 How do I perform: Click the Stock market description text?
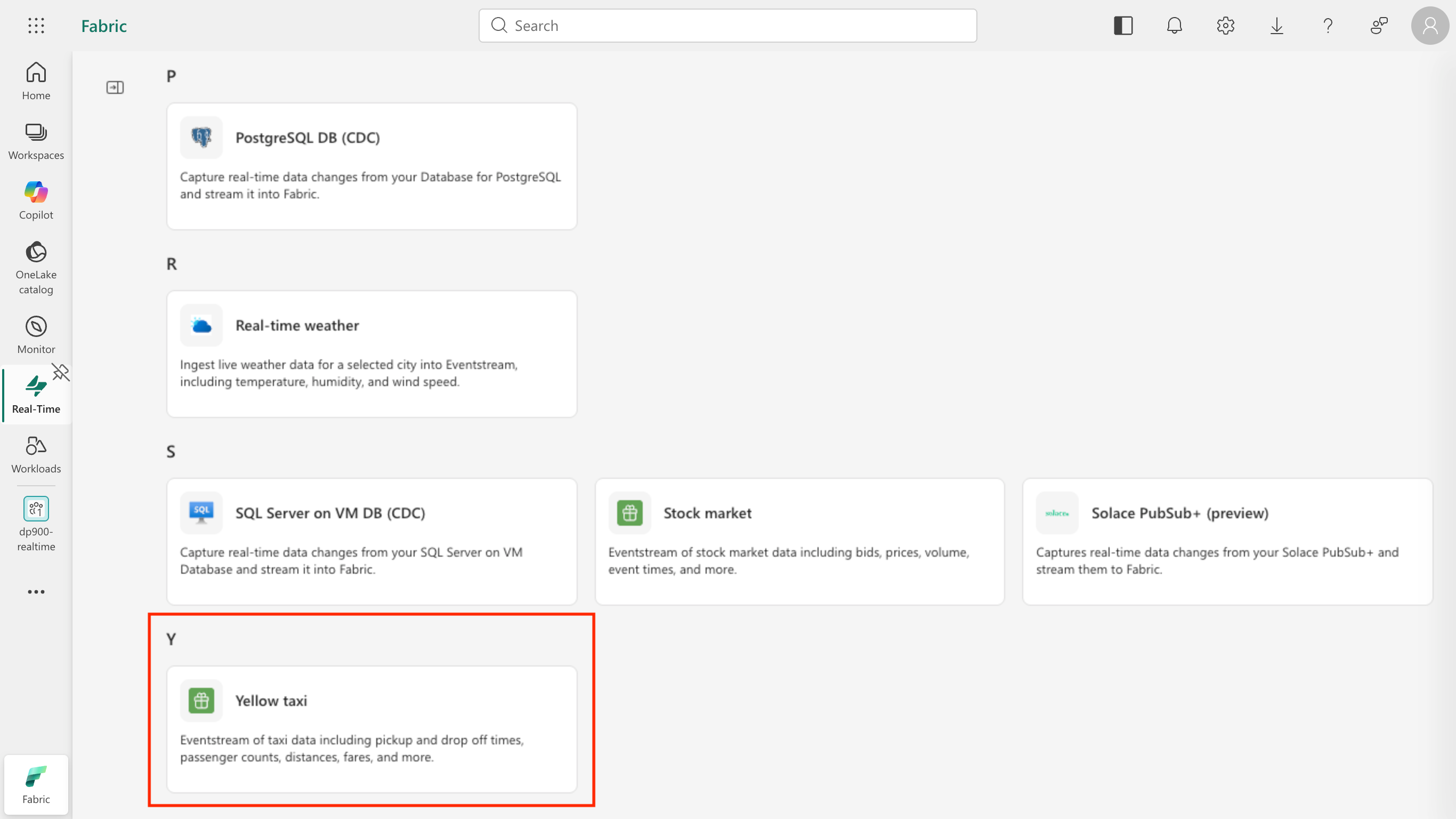[788, 560]
